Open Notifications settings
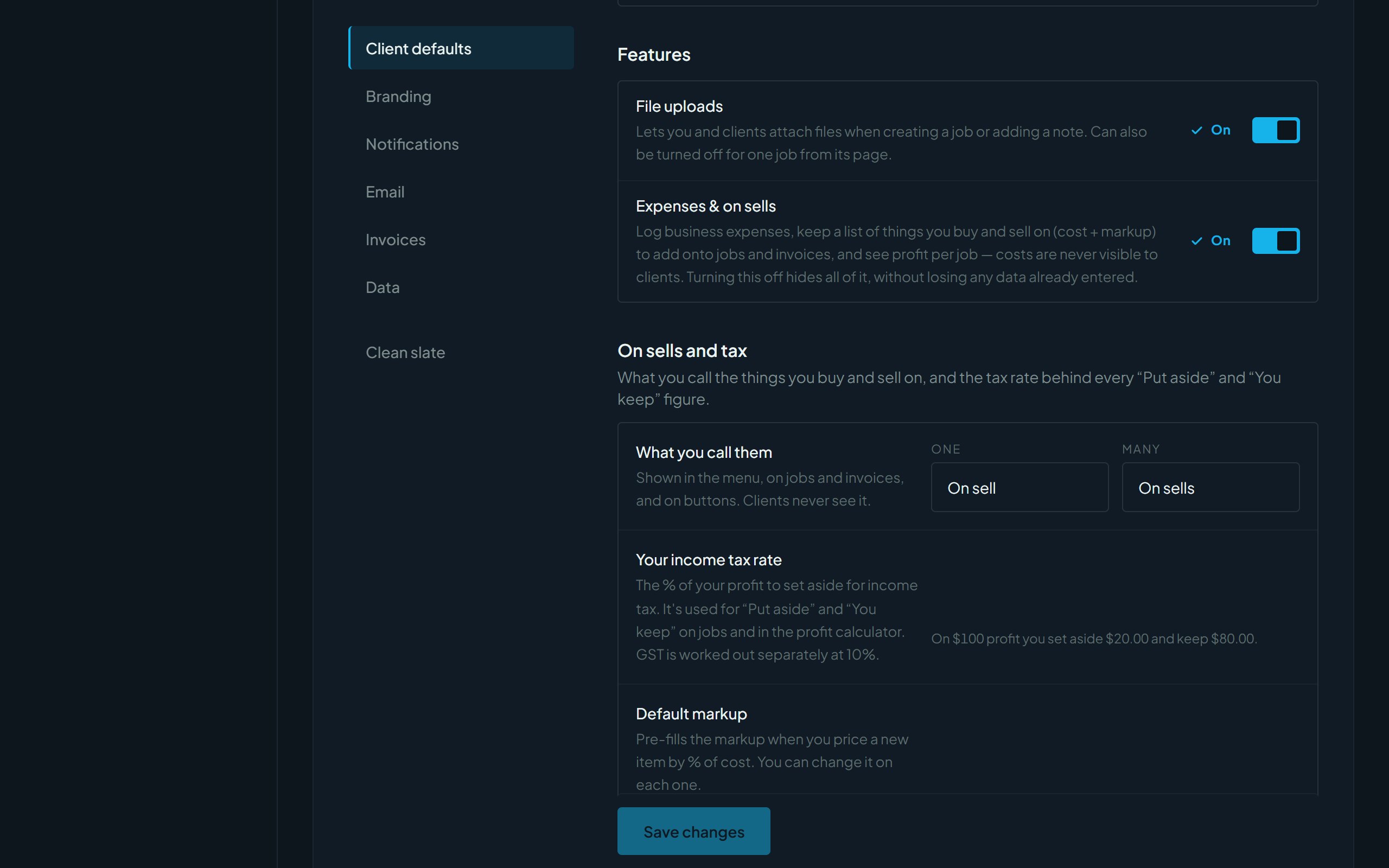 (461, 144)
